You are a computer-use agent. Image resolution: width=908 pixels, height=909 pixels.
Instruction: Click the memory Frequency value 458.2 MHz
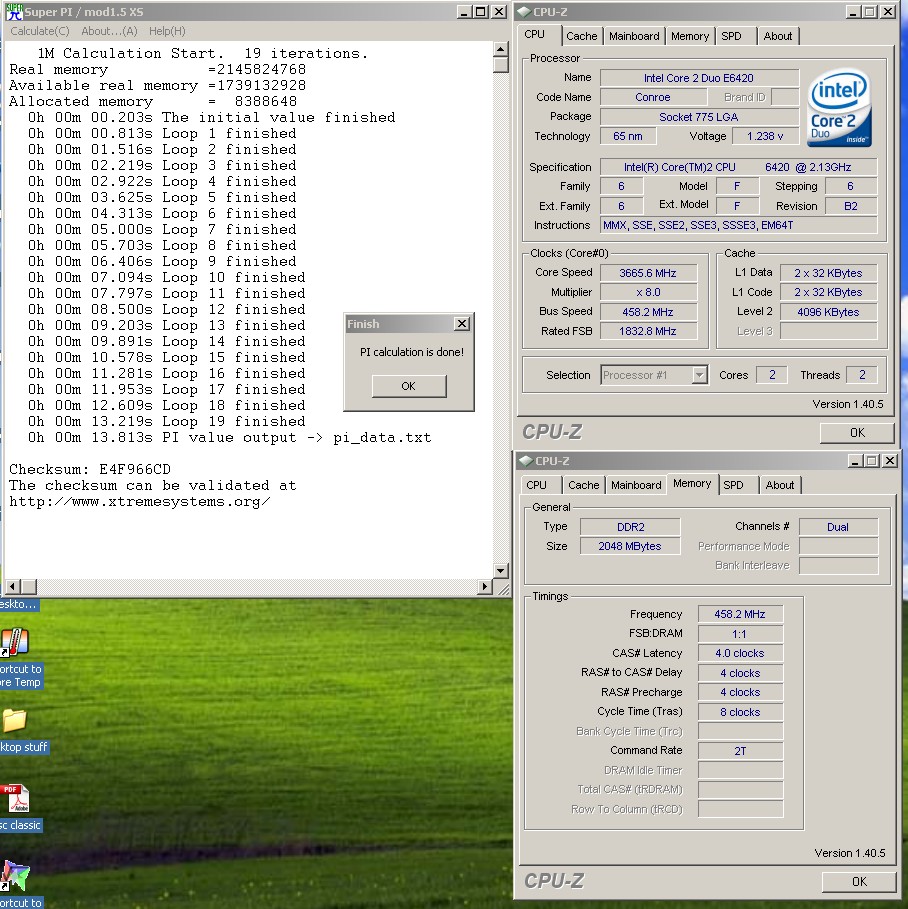click(x=740, y=614)
